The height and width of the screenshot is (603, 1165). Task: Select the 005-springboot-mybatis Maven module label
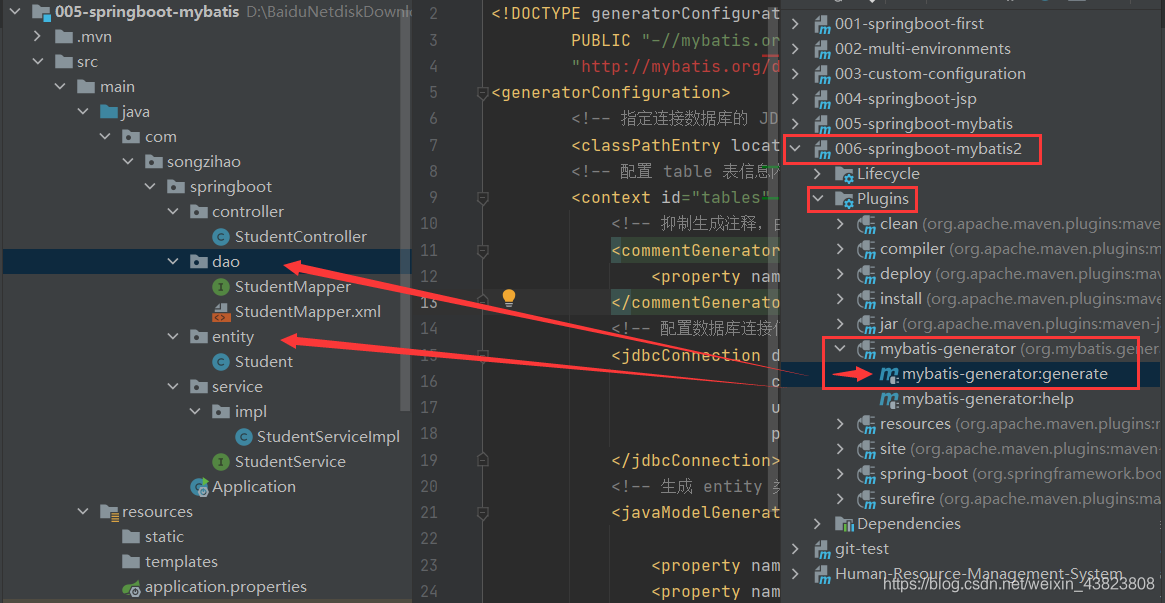tap(924, 124)
